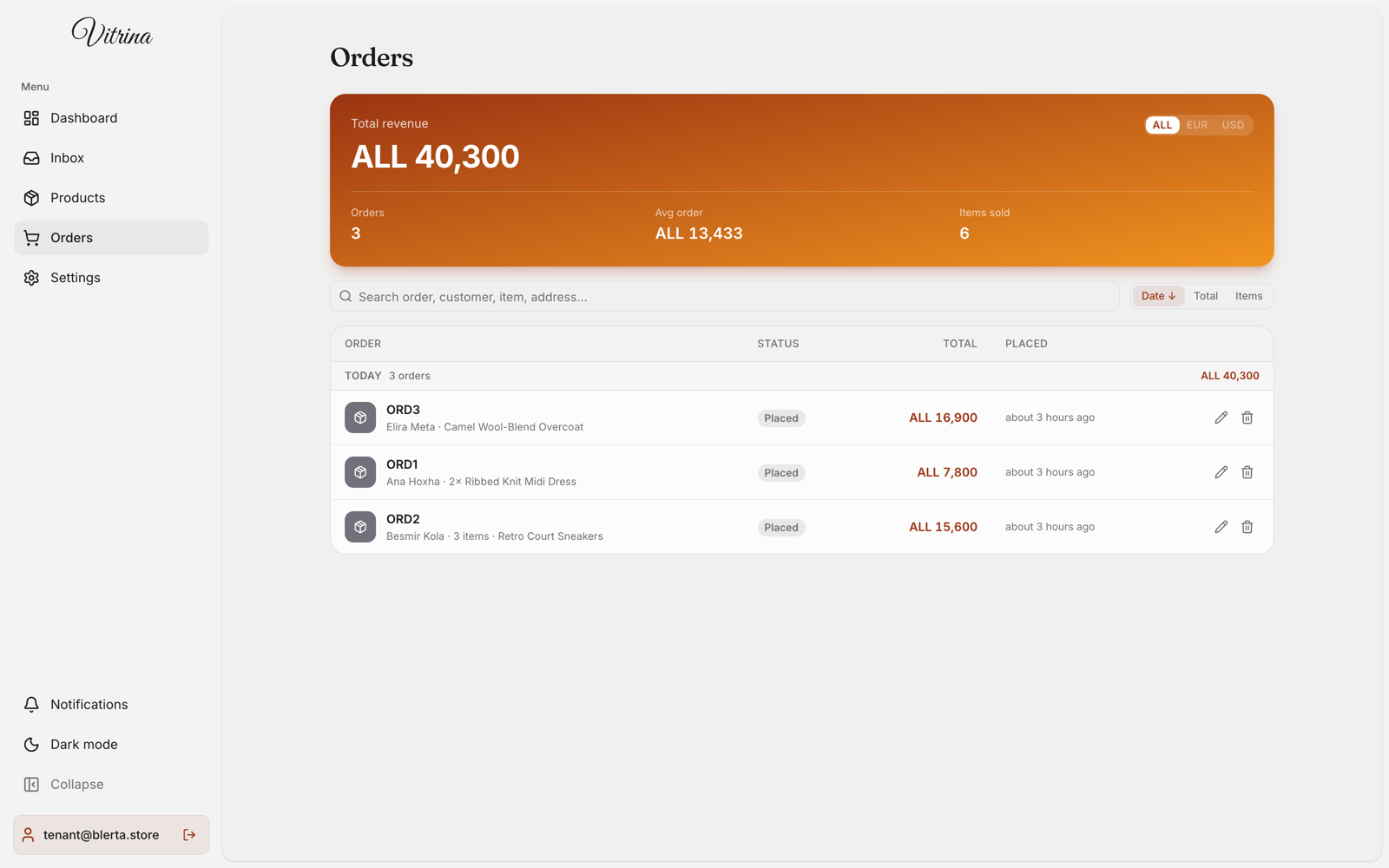
Task: Edit order ORD2 with pencil icon
Action: coord(1221,527)
